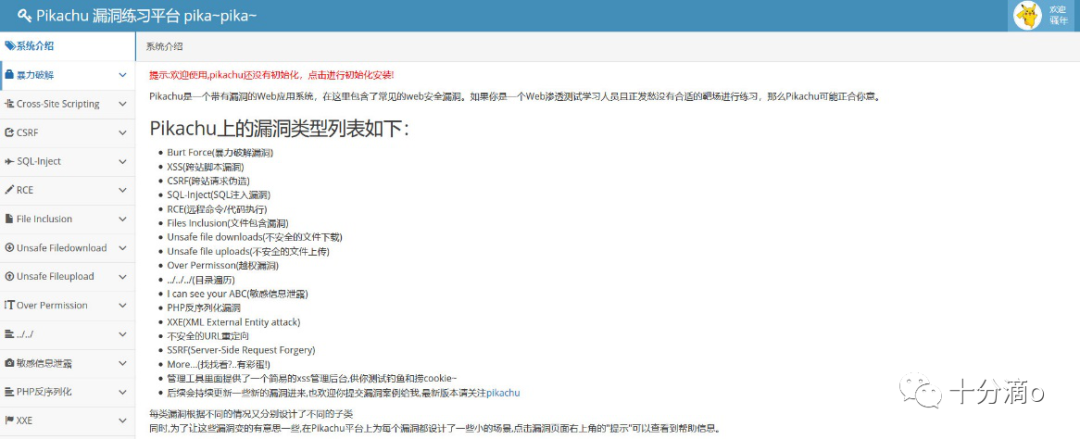Click the Over Permisson(越权漏洞) entry

pyautogui.click(x=223, y=265)
